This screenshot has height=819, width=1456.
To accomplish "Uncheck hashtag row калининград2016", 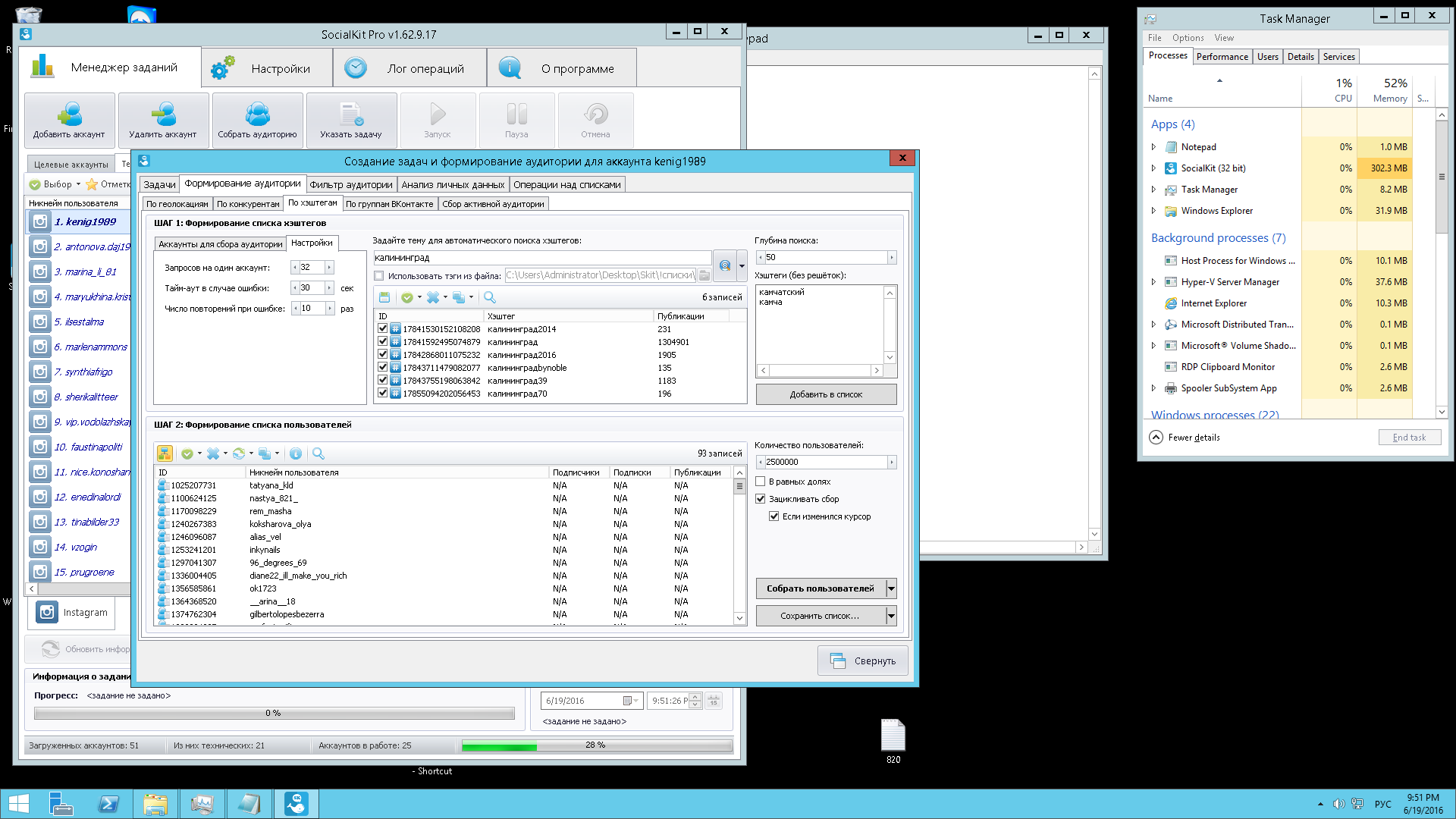I will (383, 355).
